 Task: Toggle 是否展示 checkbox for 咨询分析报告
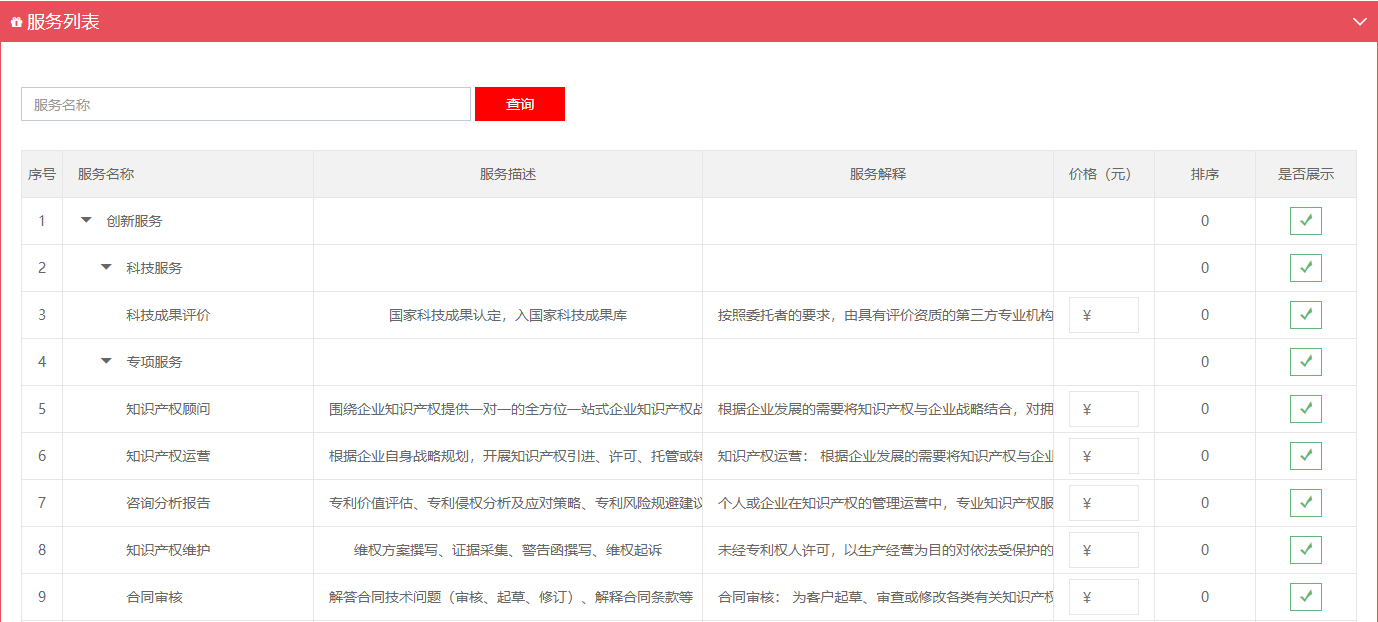[1306, 503]
